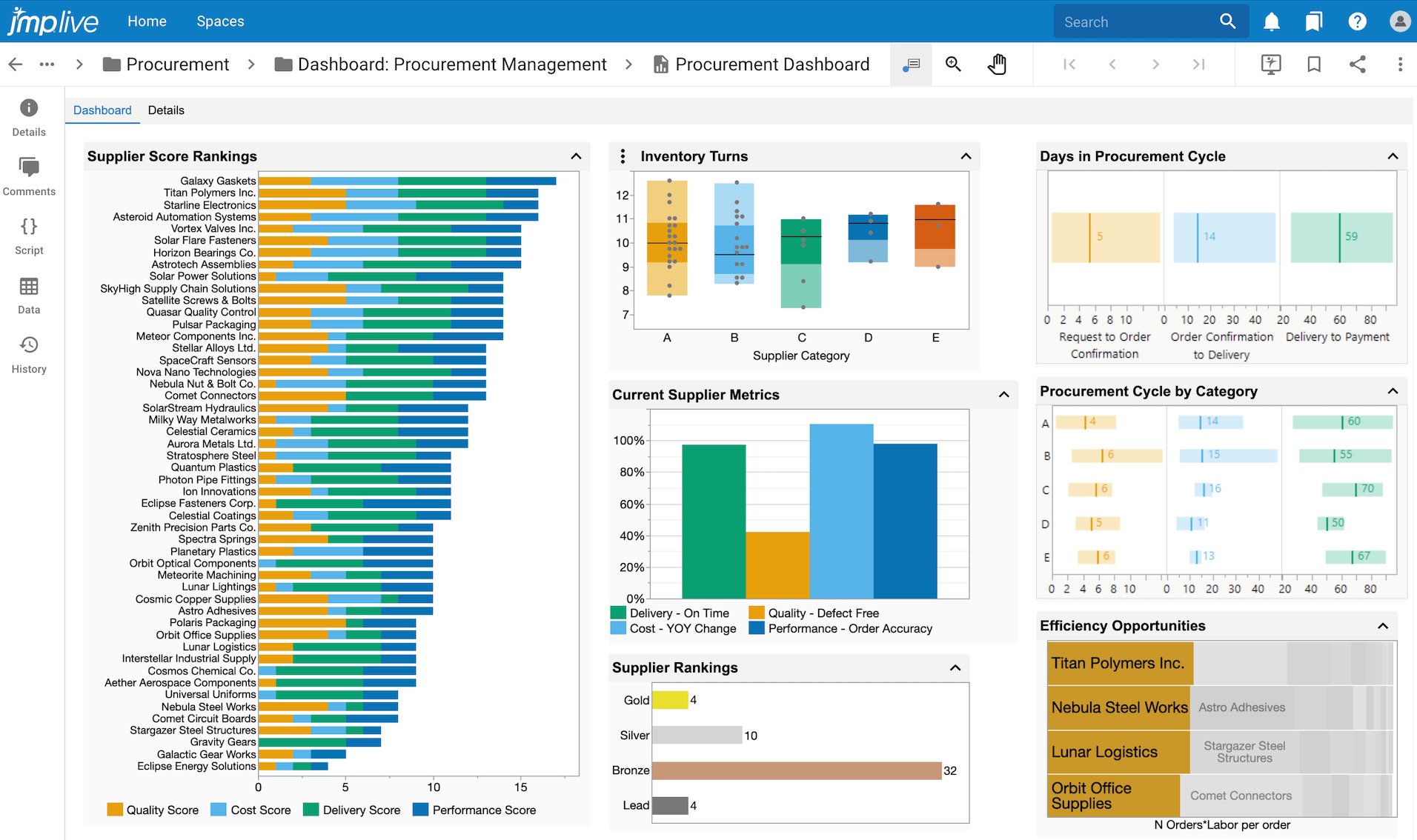This screenshot has height=840, width=1417.
Task: Open the Data table panel
Action: (x=29, y=295)
